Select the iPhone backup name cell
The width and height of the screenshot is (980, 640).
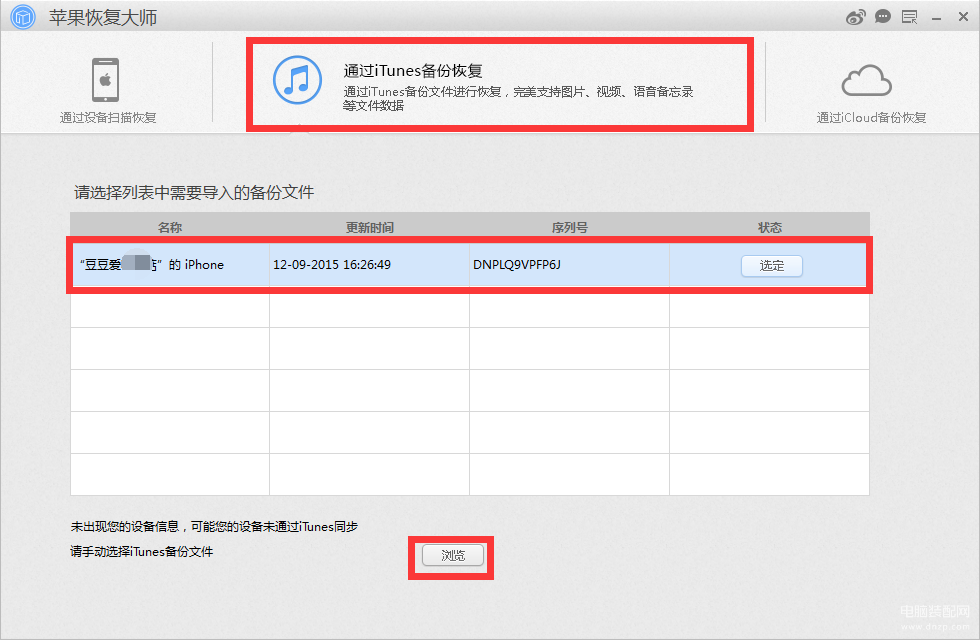pos(170,265)
